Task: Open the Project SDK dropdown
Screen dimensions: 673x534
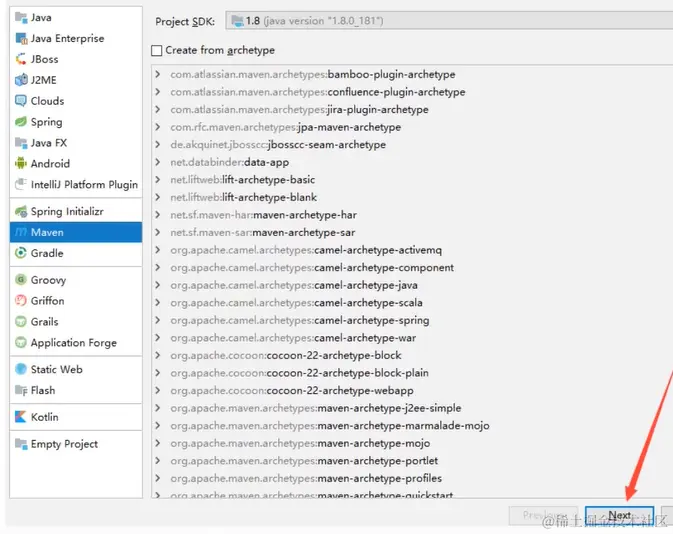Action: point(449,21)
